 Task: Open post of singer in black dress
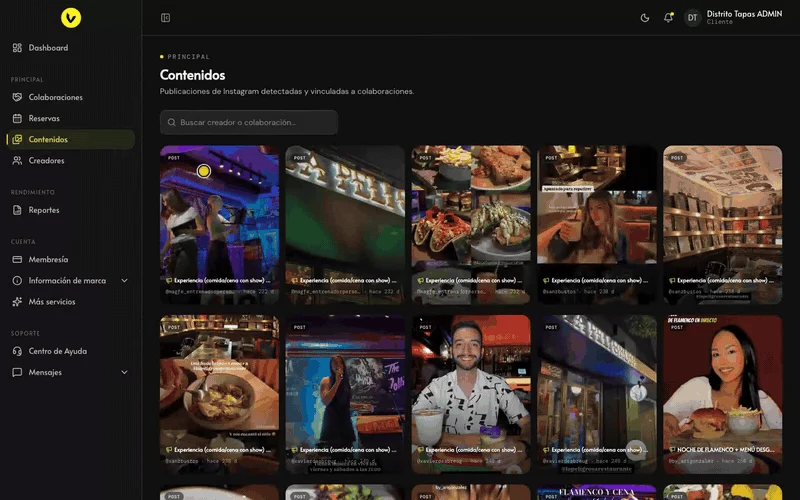click(345, 394)
